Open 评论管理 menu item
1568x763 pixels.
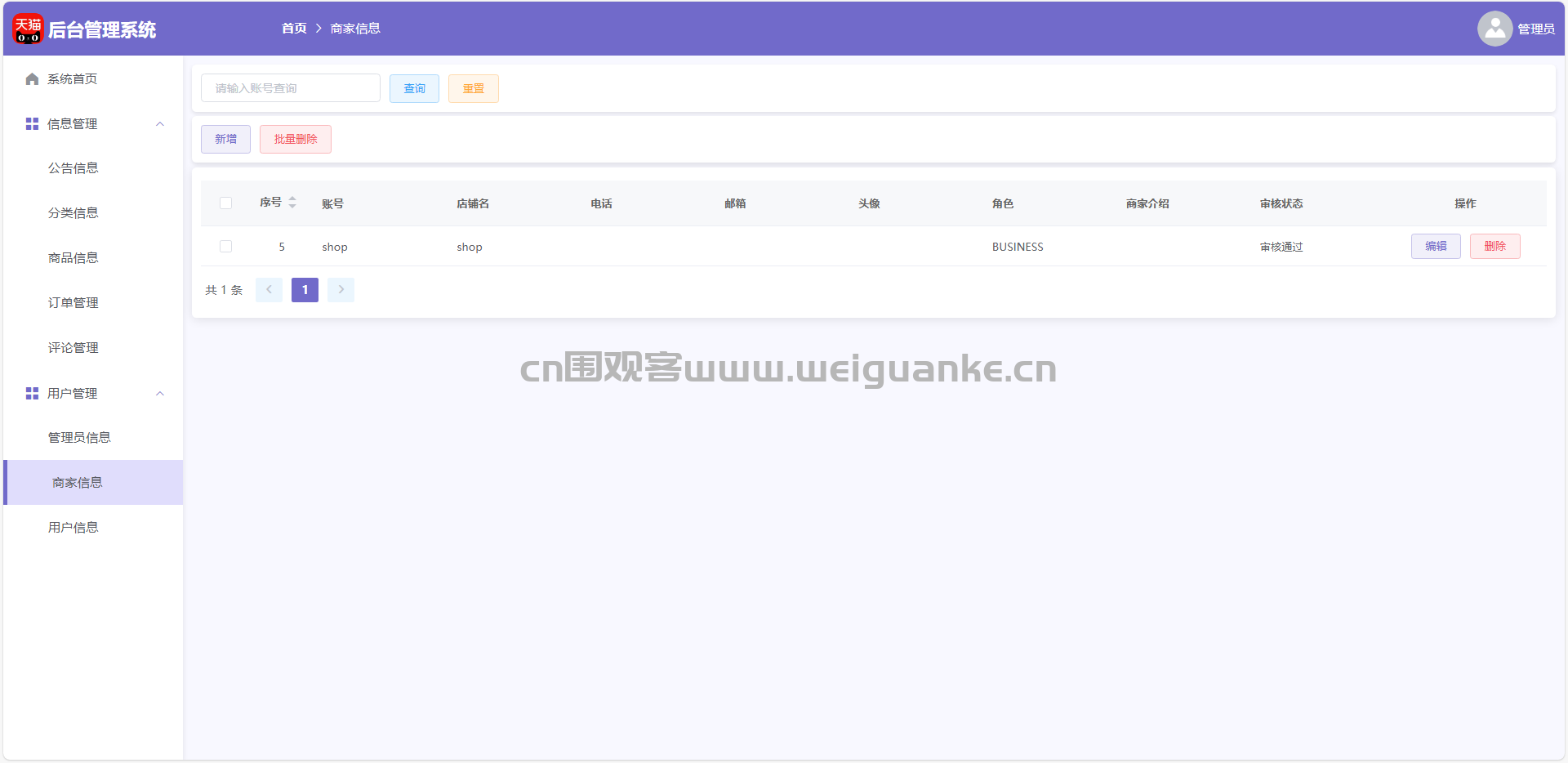click(x=93, y=348)
